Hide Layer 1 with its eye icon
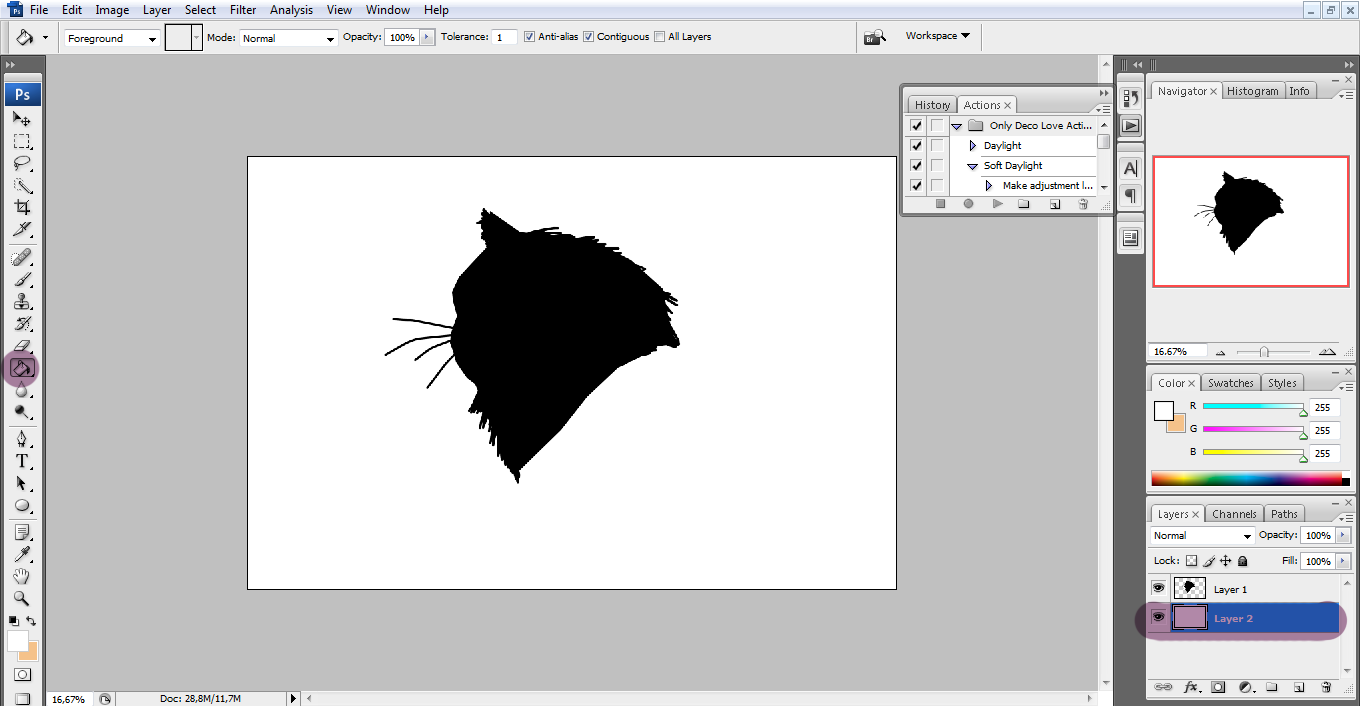The image size is (1360, 706). pos(1158,589)
